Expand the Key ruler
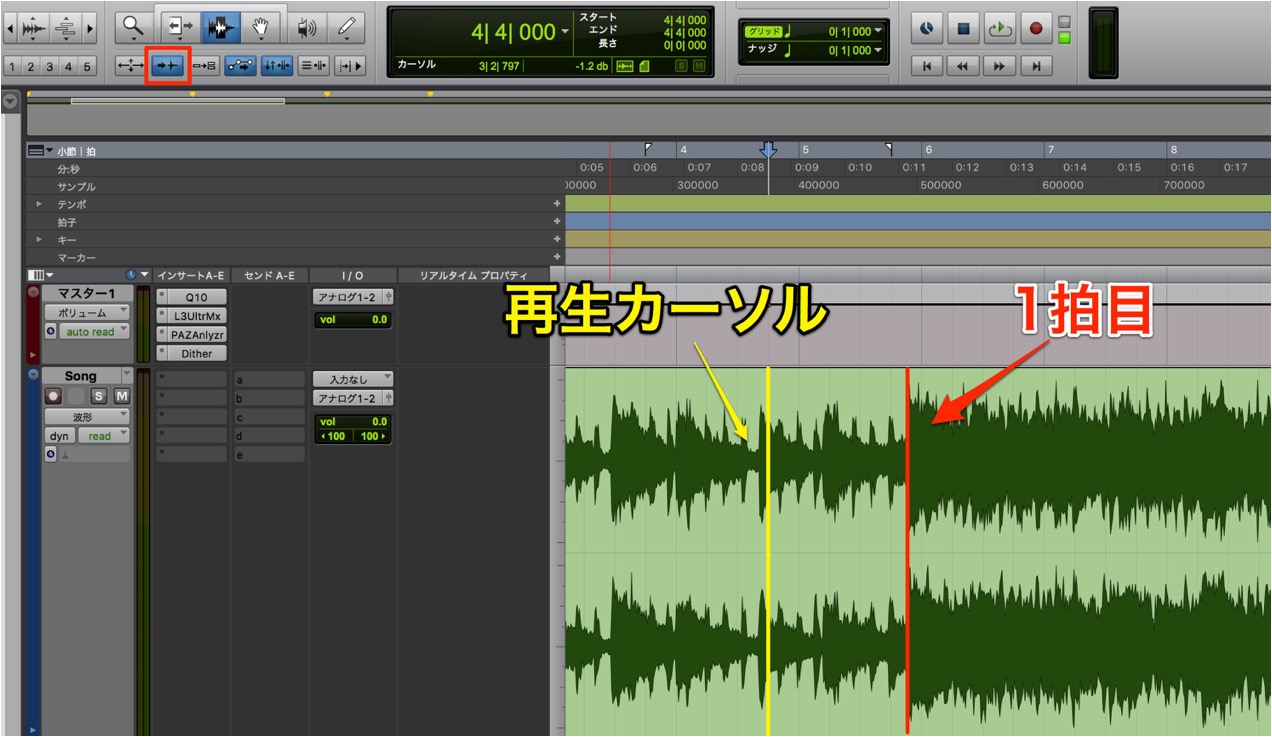This screenshot has height=737, width=1272. point(40,240)
